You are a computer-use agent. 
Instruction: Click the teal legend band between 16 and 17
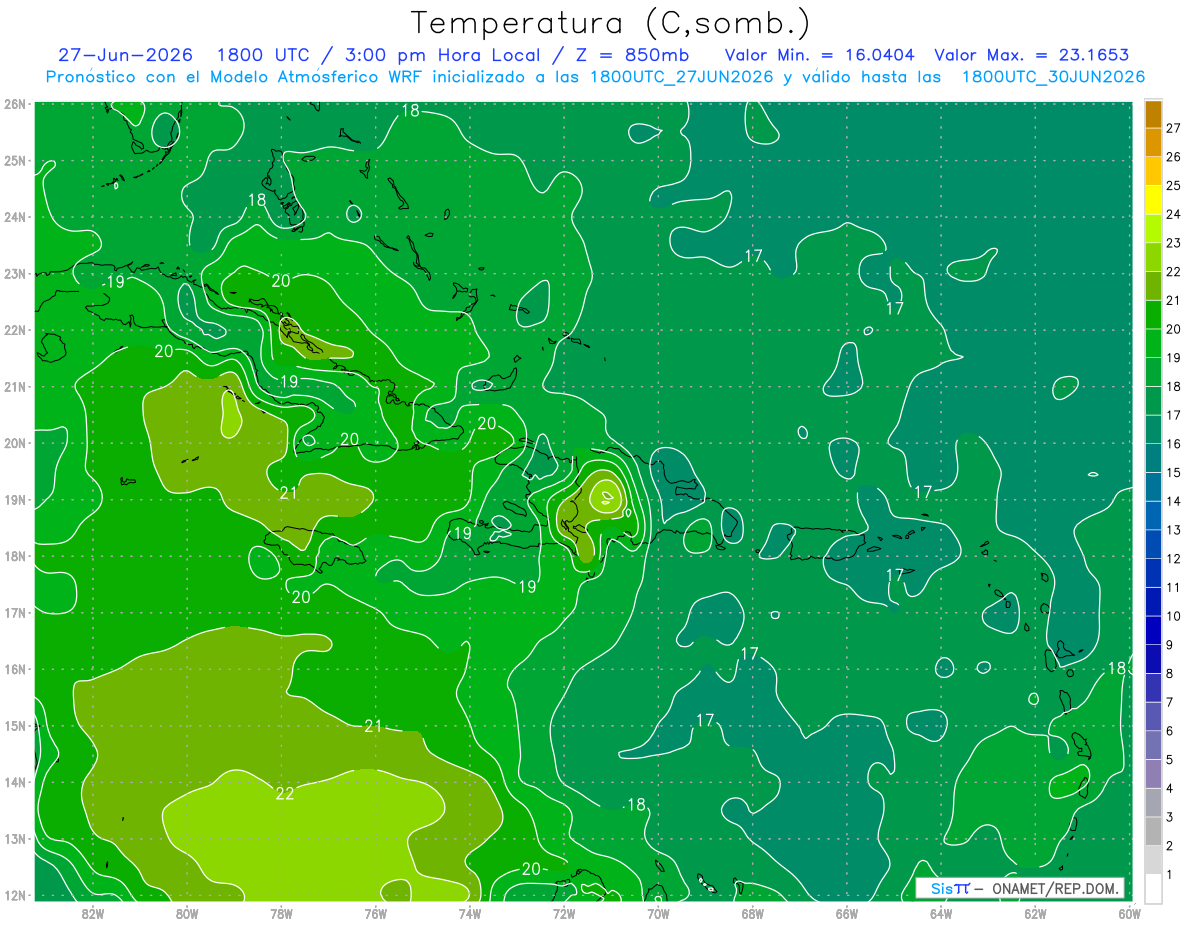coord(1153,429)
